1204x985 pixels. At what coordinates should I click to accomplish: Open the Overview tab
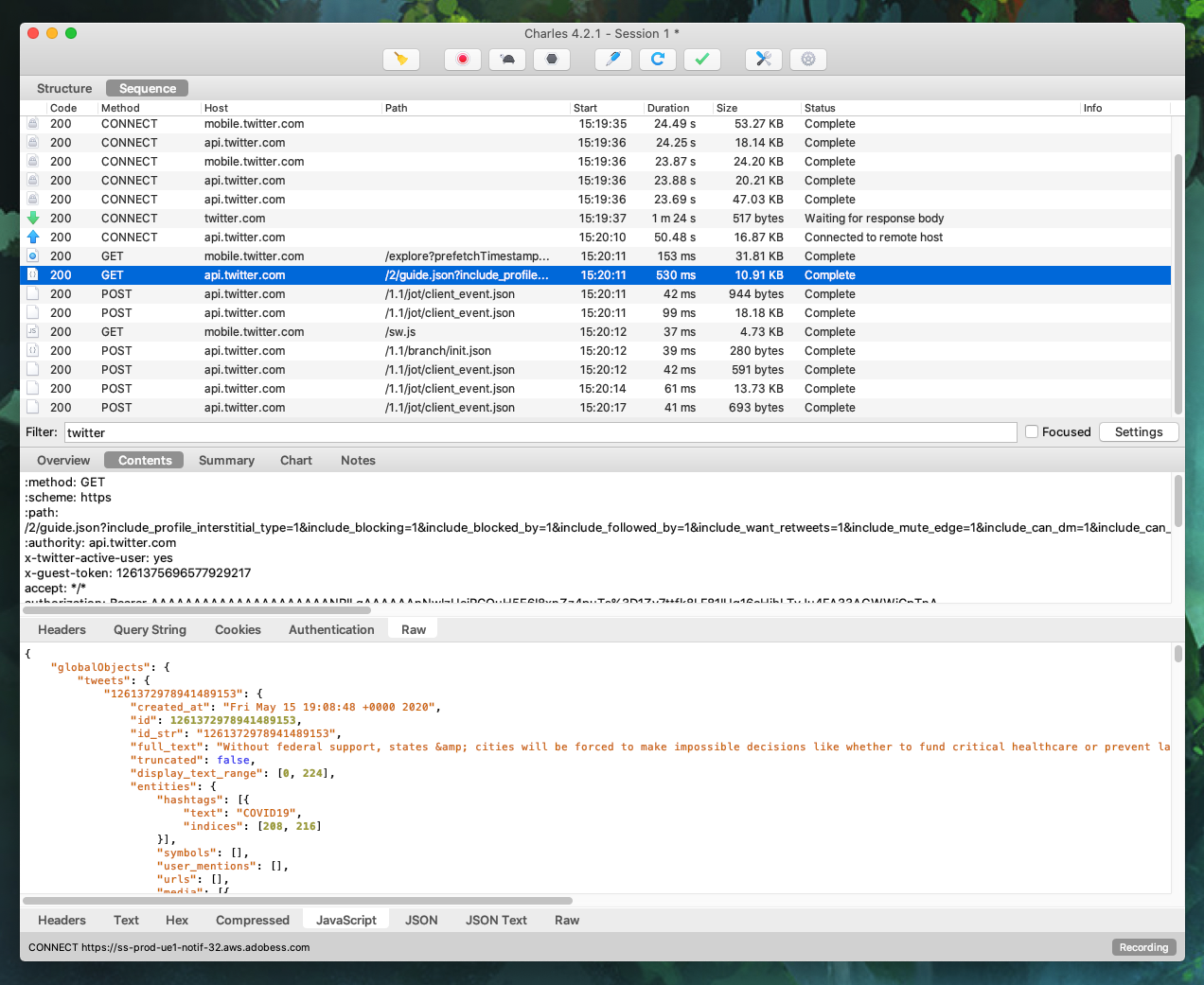tap(63, 460)
